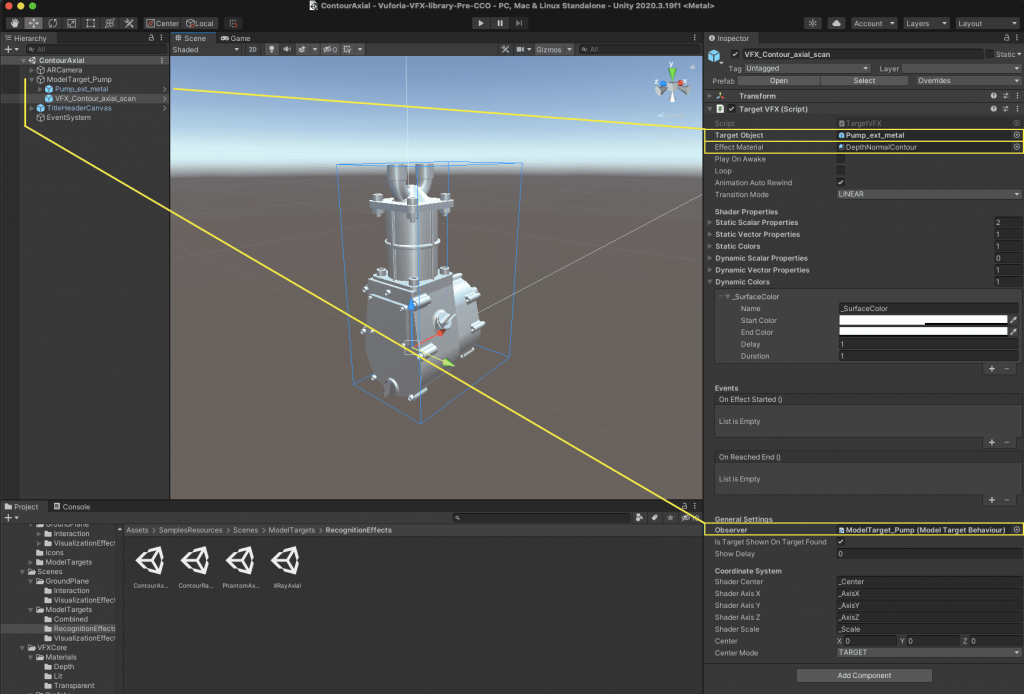Toggle 2D view mode in Scene

tap(252, 49)
